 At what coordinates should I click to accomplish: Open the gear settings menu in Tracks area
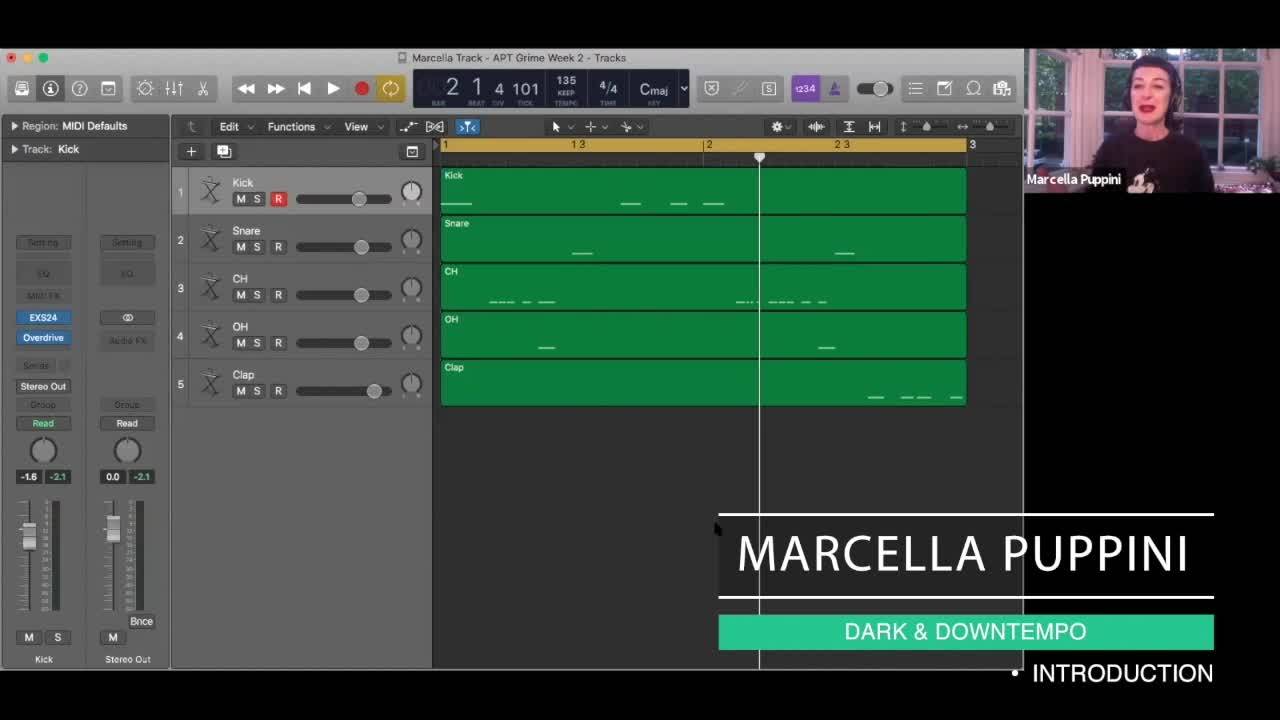coord(780,127)
